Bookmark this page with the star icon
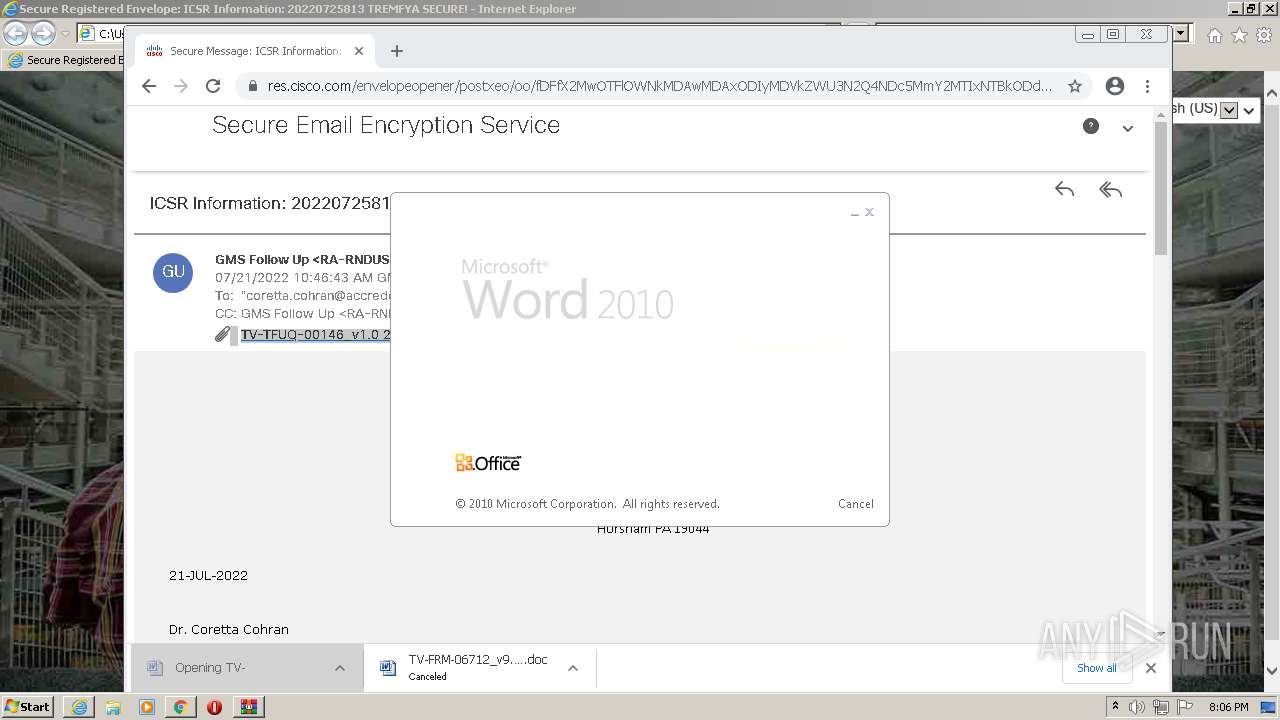The height and width of the screenshot is (720, 1280). (1075, 86)
